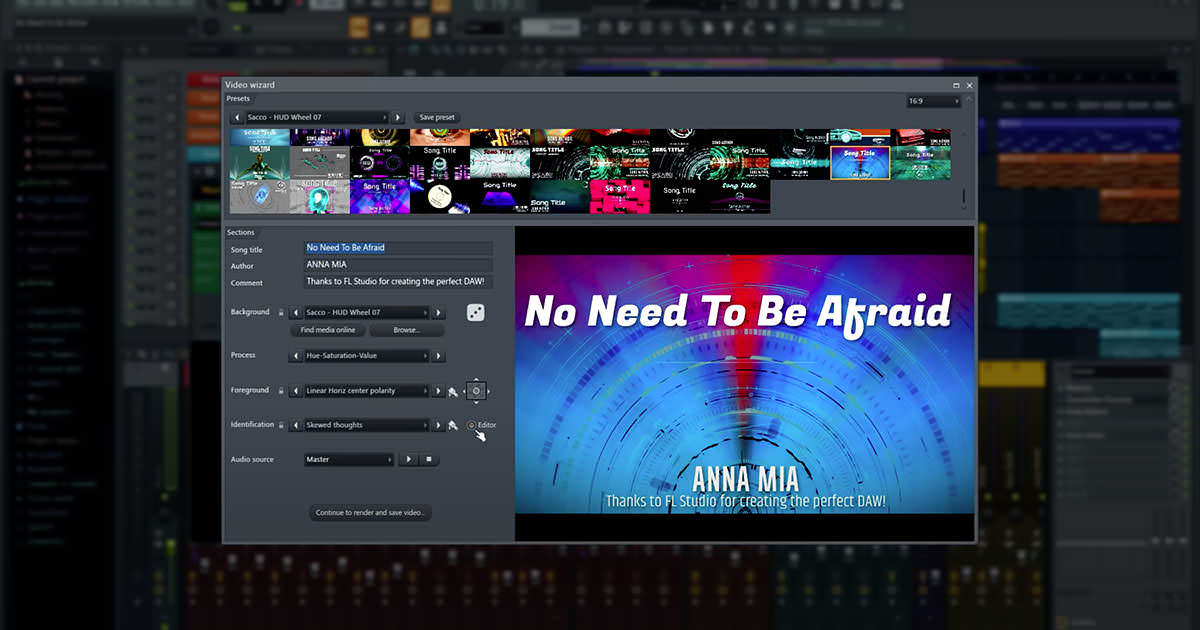Select the Editor radio option

click(x=471, y=425)
